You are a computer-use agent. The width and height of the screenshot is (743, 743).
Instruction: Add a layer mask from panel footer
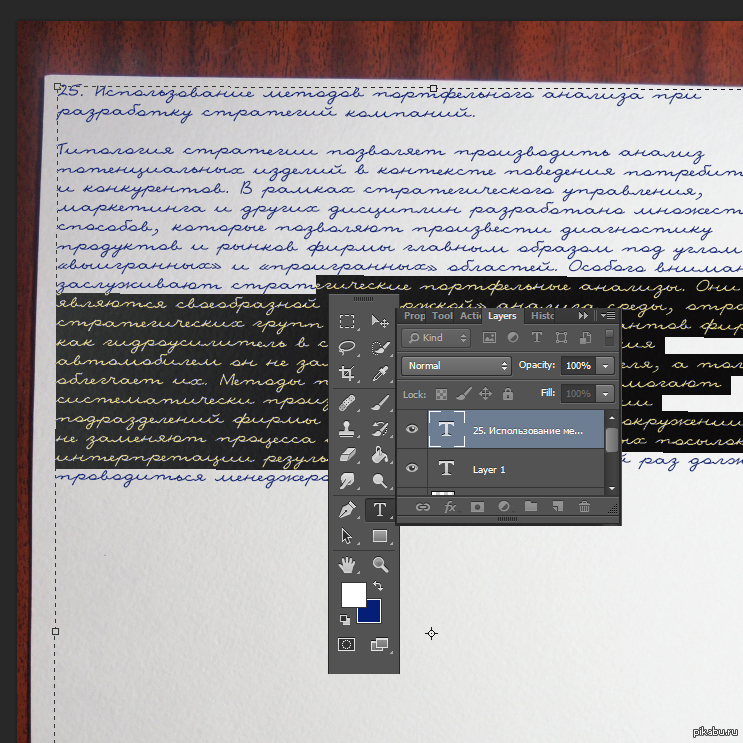[477, 508]
